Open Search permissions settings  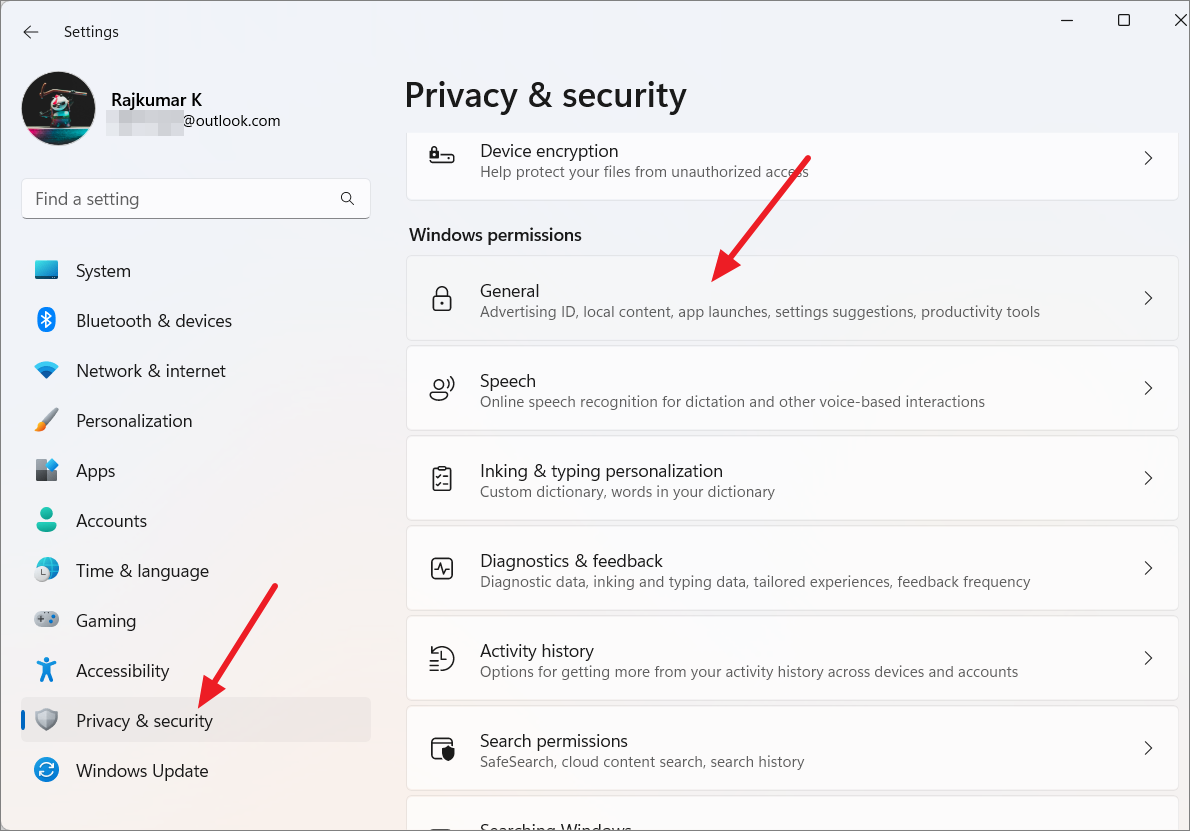point(790,748)
